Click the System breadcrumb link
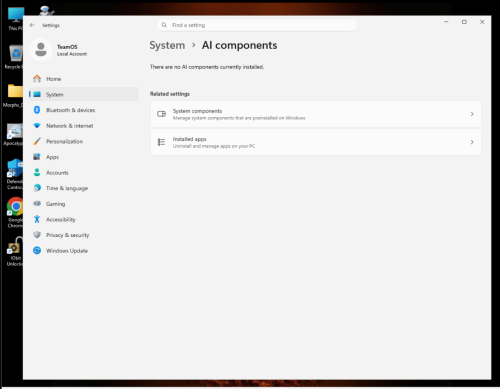 point(167,45)
